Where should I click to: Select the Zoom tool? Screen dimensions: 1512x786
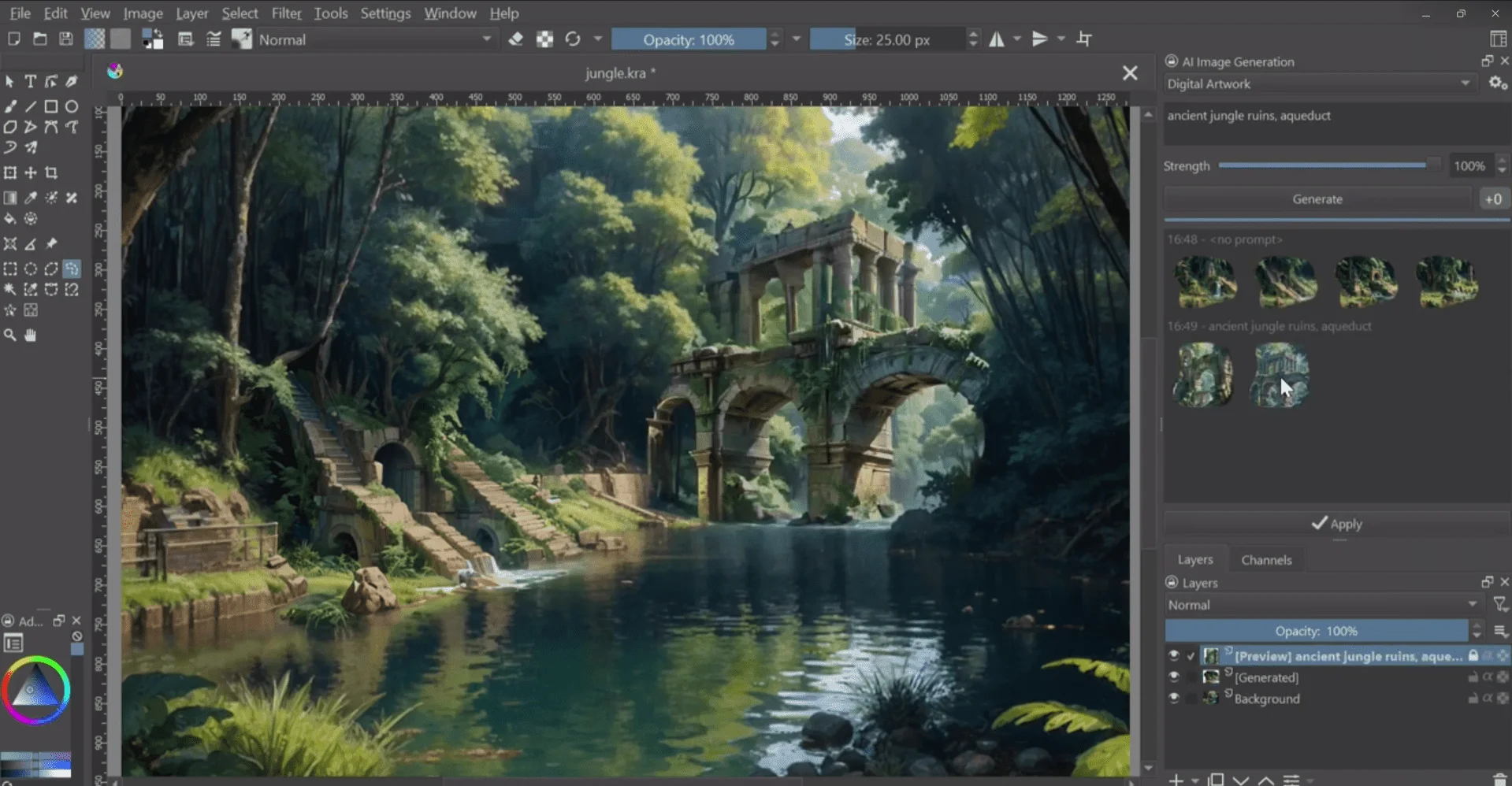(10, 336)
